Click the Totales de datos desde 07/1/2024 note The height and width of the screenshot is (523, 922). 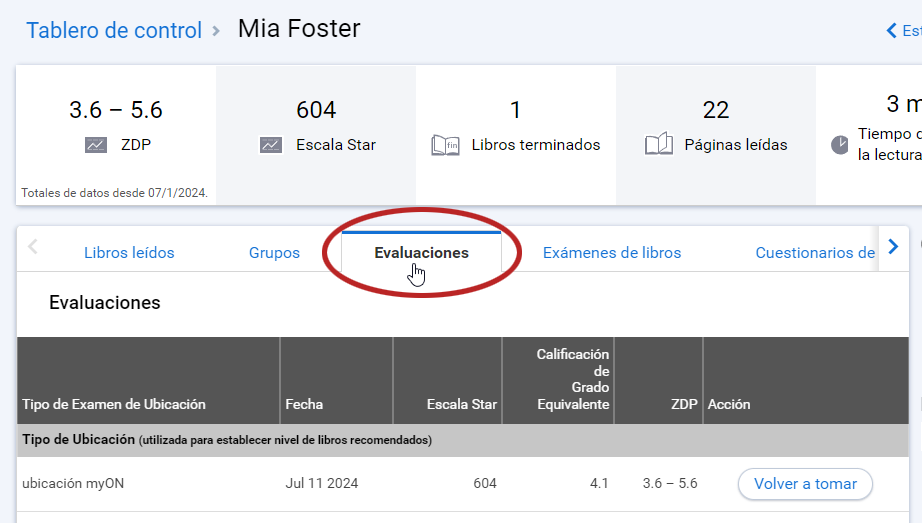[x=115, y=193]
